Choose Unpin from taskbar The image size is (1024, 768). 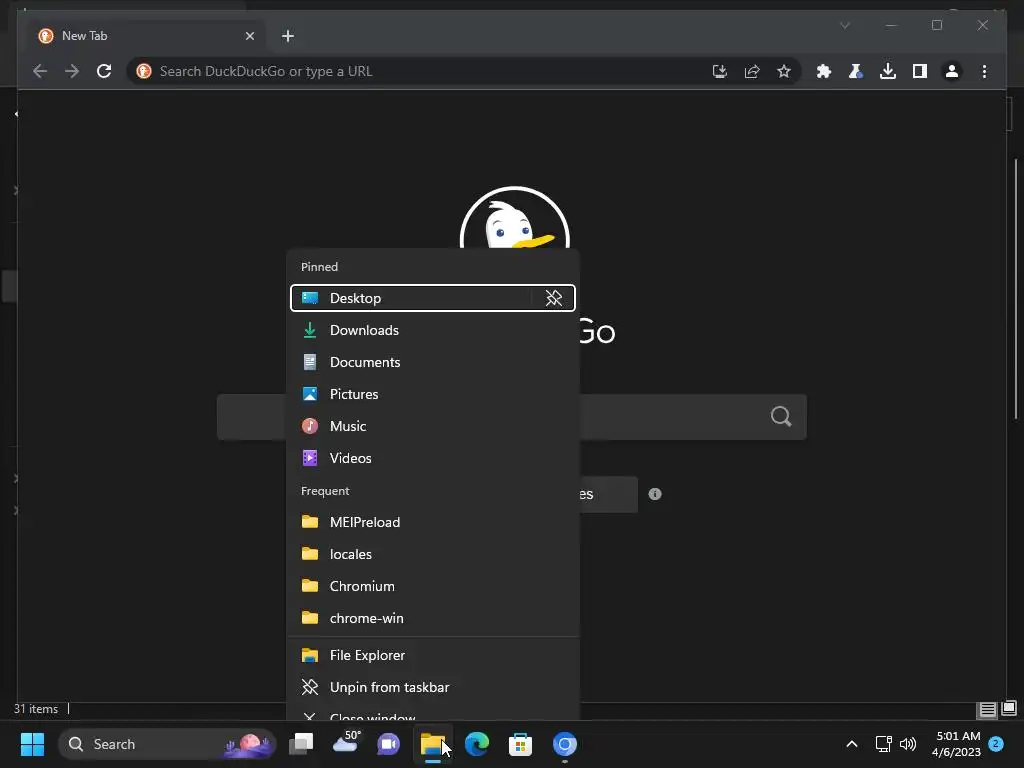point(432,688)
